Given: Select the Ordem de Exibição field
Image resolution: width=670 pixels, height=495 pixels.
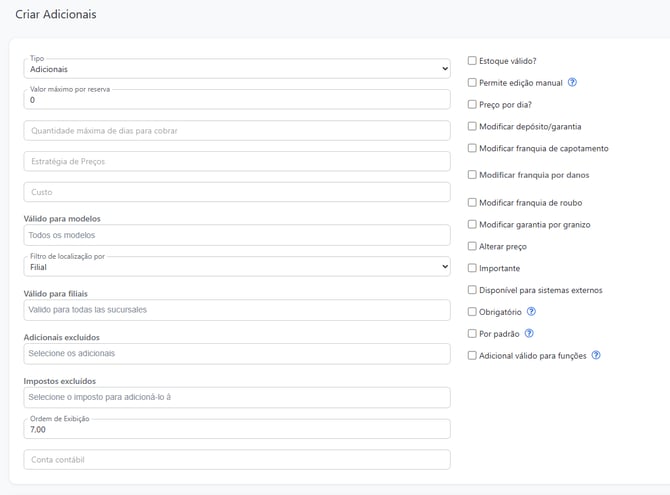Looking at the screenshot, I should coord(237,428).
